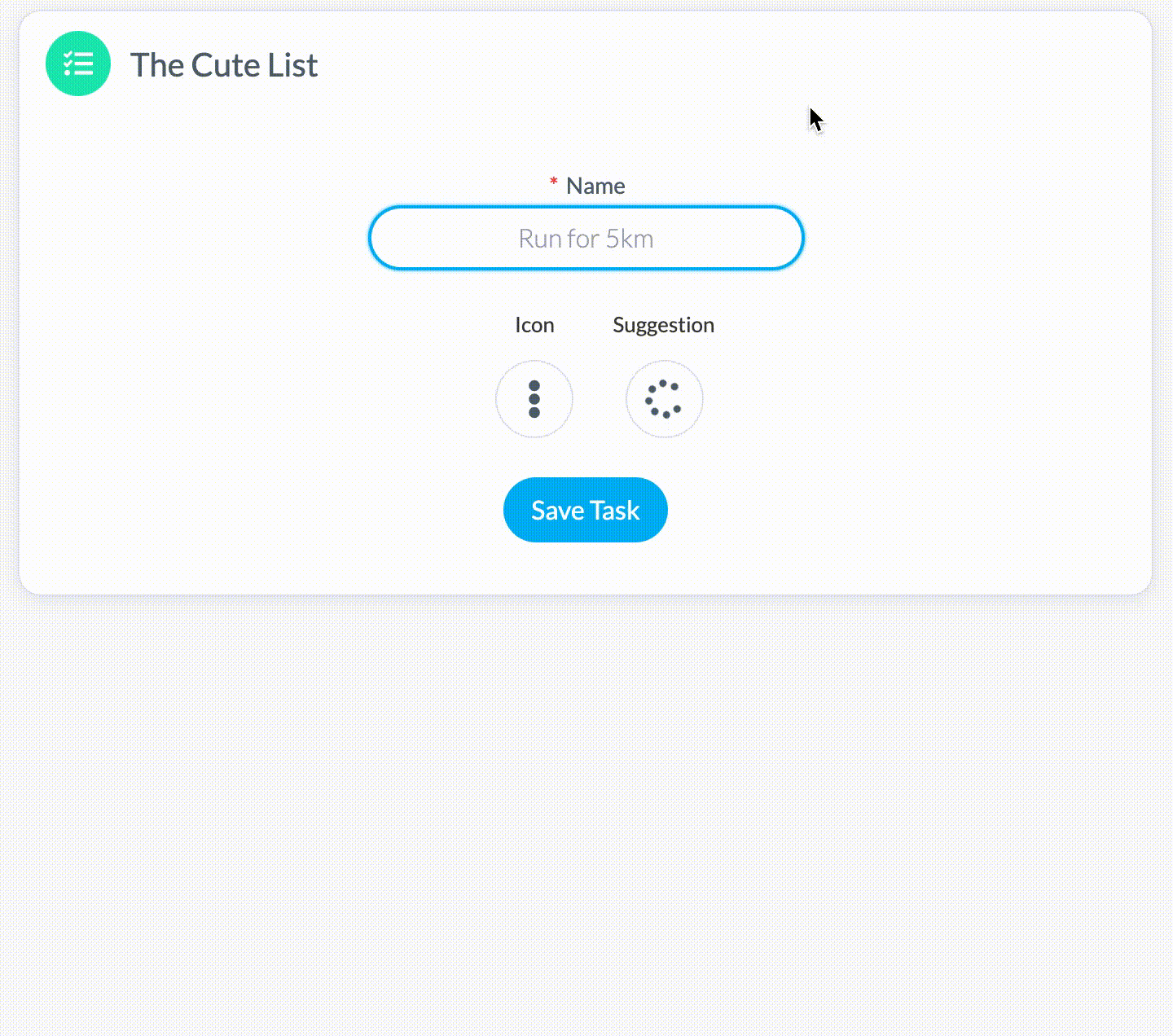Select the suggested icon circle
The width and height of the screenshot is (1173, 1036).
664,399
